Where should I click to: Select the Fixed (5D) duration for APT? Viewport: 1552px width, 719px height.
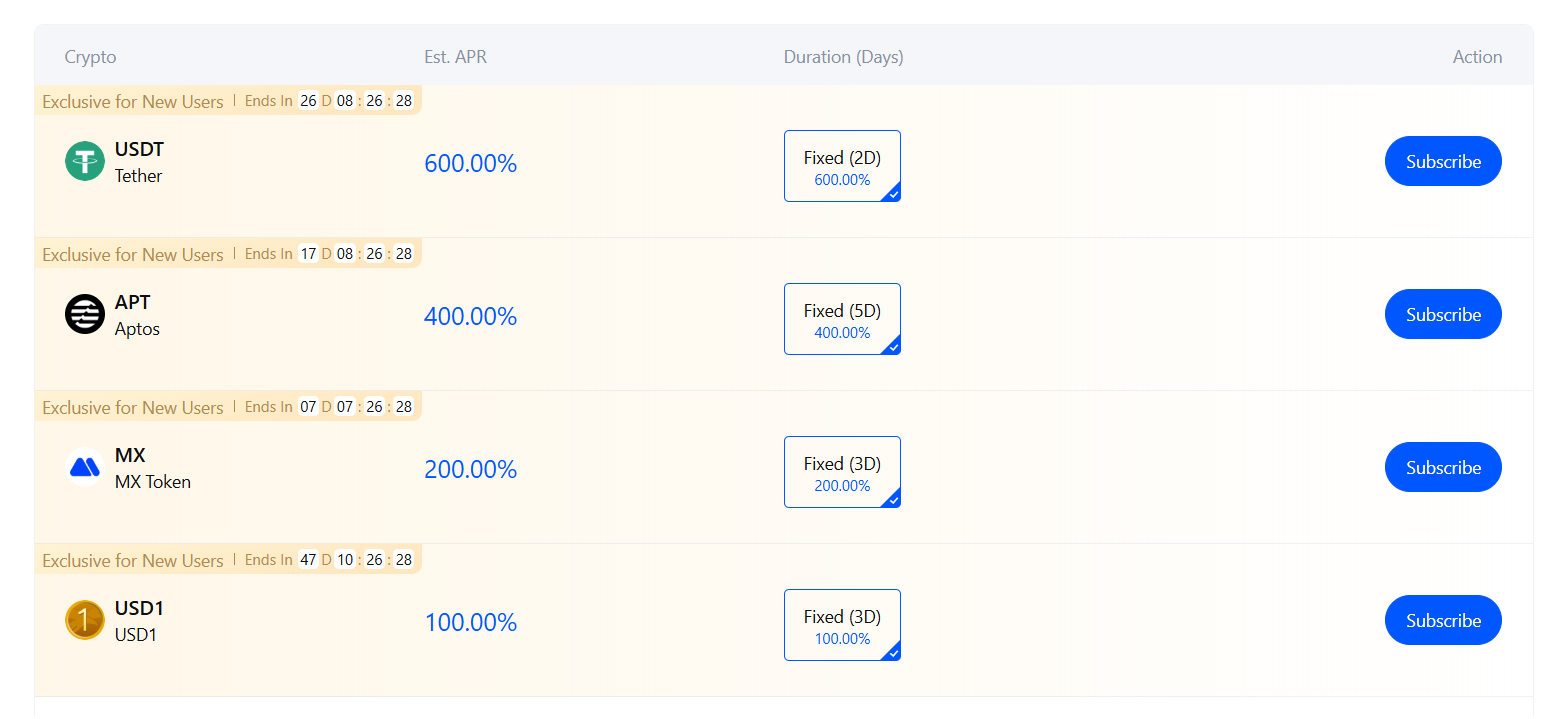point(842,319)
